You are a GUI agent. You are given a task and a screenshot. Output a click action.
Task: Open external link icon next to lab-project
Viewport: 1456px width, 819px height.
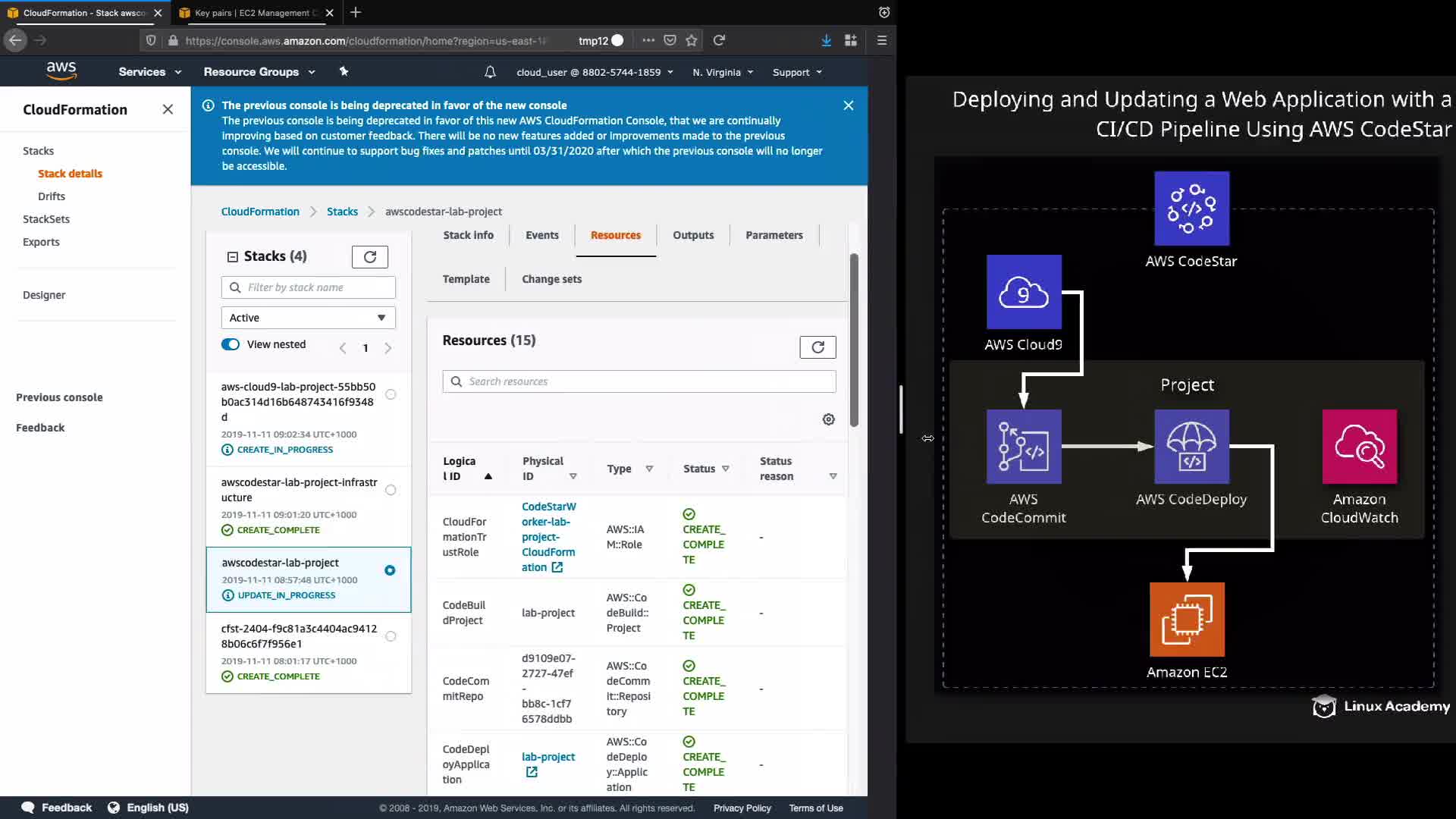[x=532, y=772]
